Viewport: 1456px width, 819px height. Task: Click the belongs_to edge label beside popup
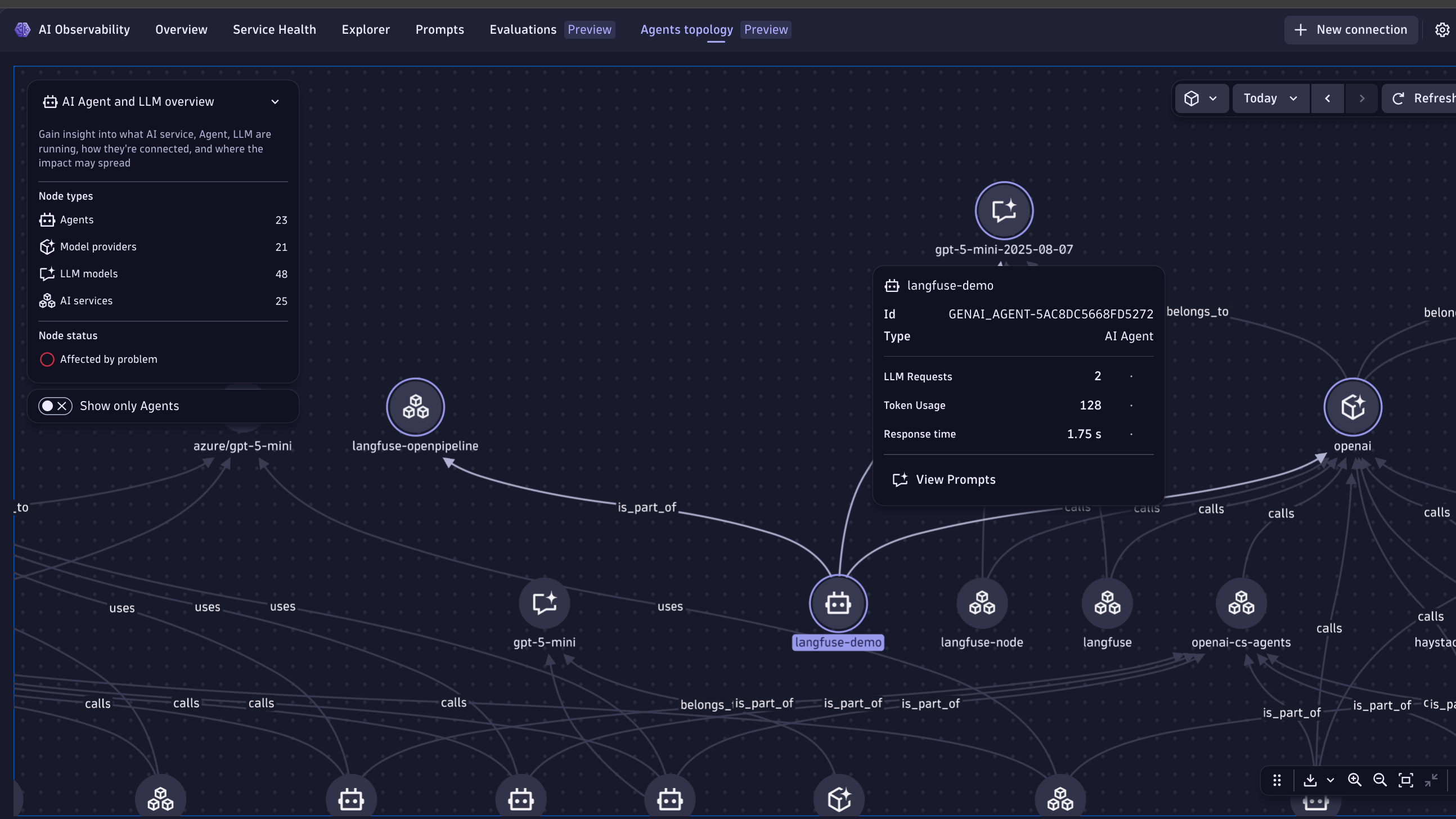(x=1197, y=312)
